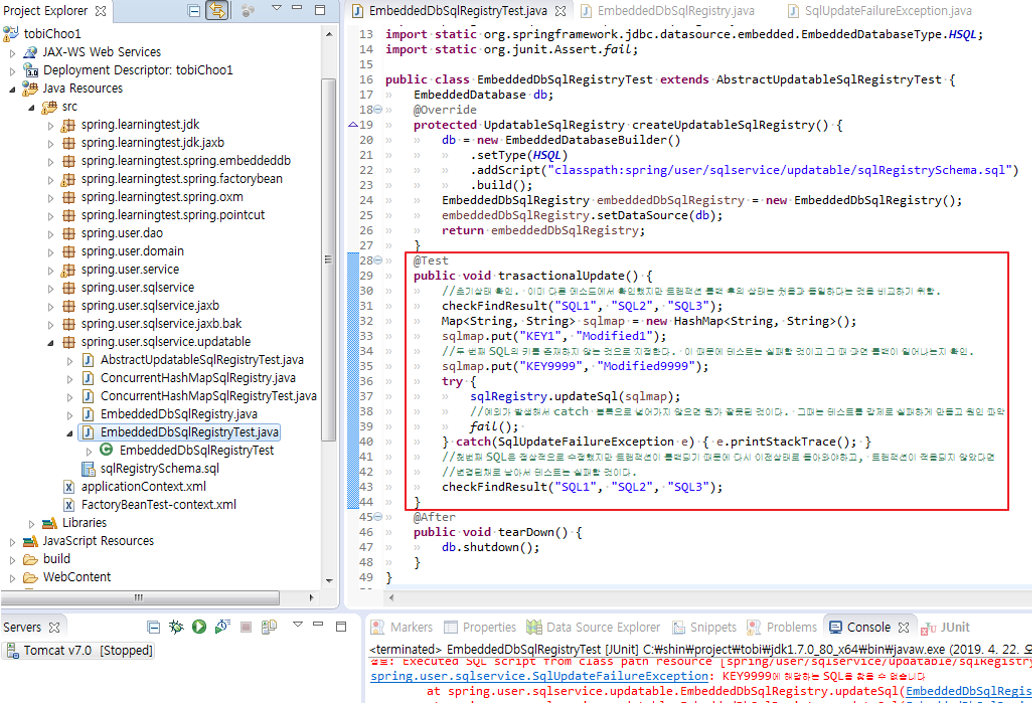Close EmbeddedDbSqlRegistryTest.java editor tab
The image size is (1032, 703).
(x=560, y=11)
